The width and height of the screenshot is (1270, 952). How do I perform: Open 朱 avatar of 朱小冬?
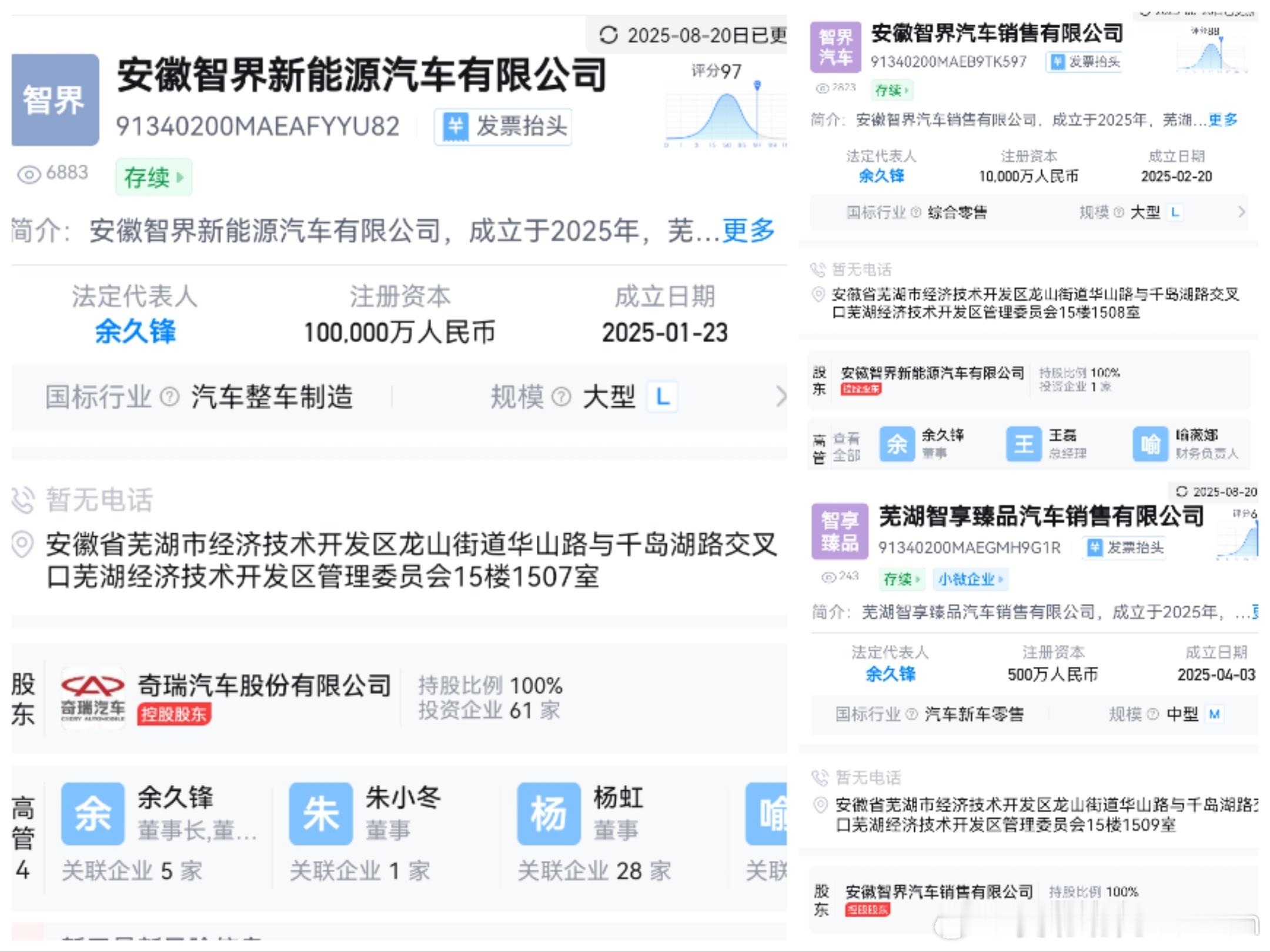pyautogui.click(x=320, y=814)
